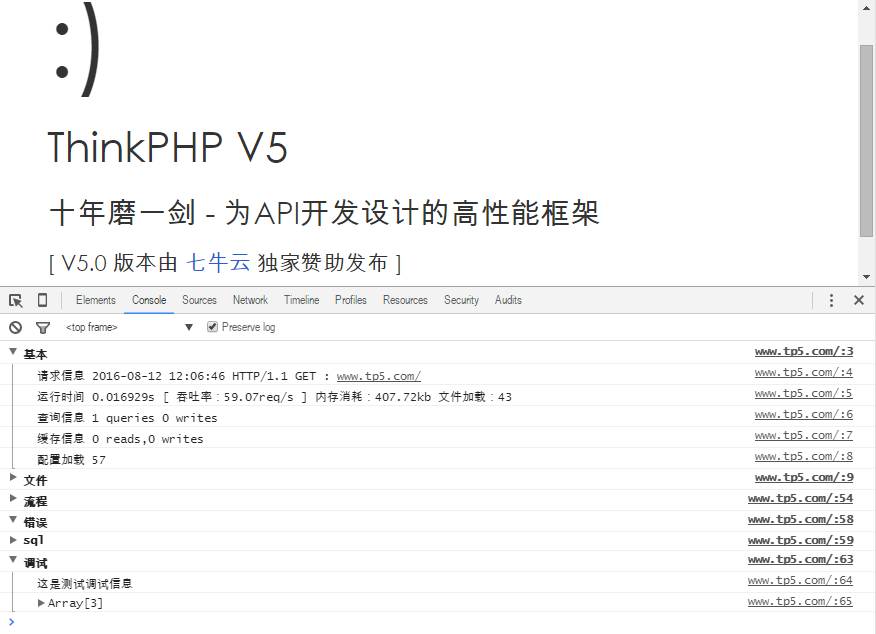
Task: Open source link www.tp5.com/:4
Action: coord(804,372)
